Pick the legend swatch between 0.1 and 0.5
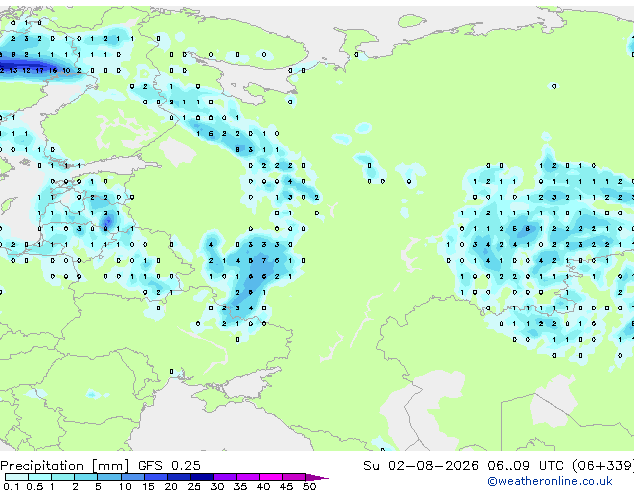This screenshot has width=634, height=490. click(x=17, y=477)
